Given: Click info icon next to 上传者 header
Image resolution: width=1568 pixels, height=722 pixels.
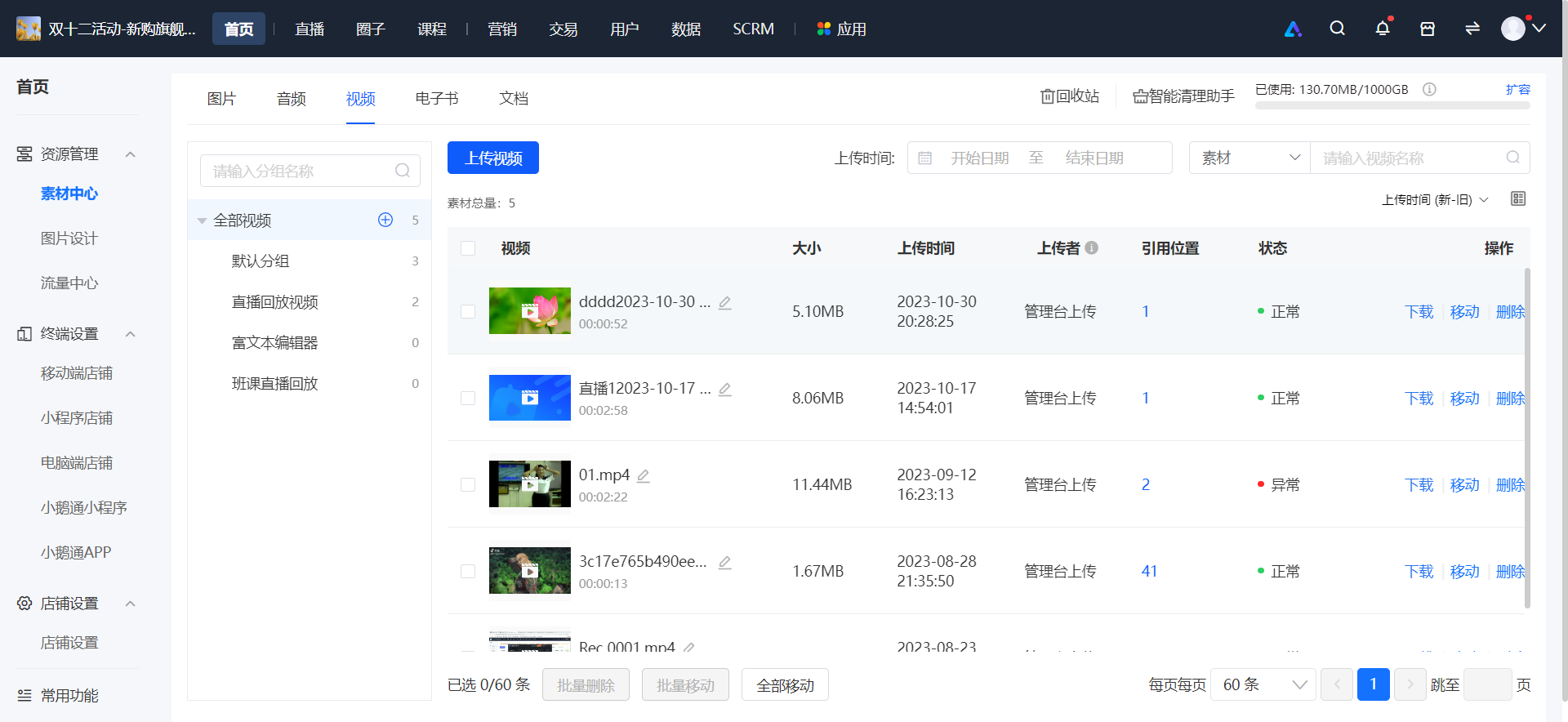Looking at the screenshot, I should [1091, 247].
